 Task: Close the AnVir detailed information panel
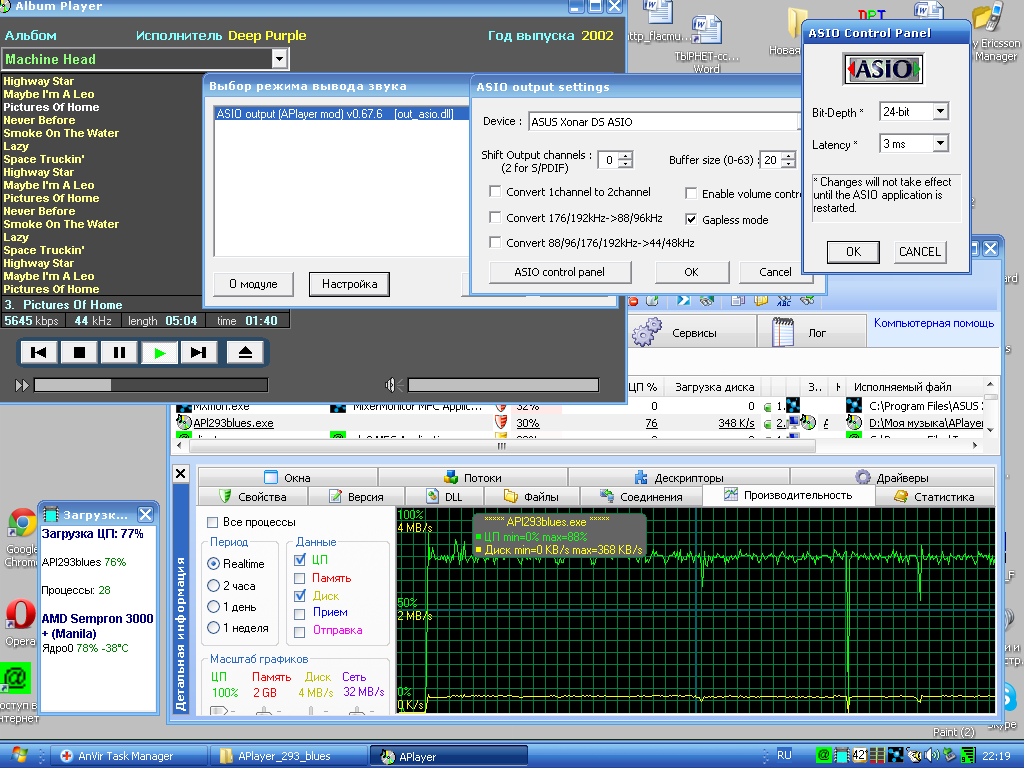(181, 473)
